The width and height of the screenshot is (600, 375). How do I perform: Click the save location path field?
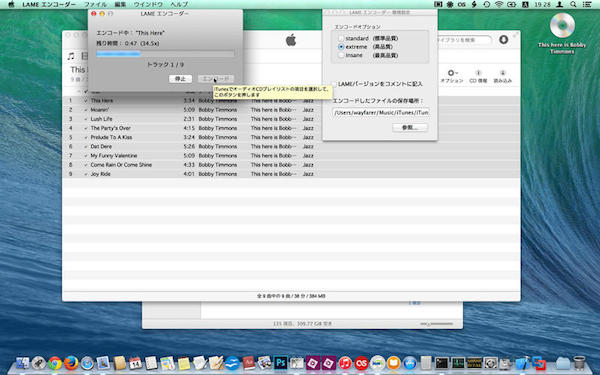(381, 113)
